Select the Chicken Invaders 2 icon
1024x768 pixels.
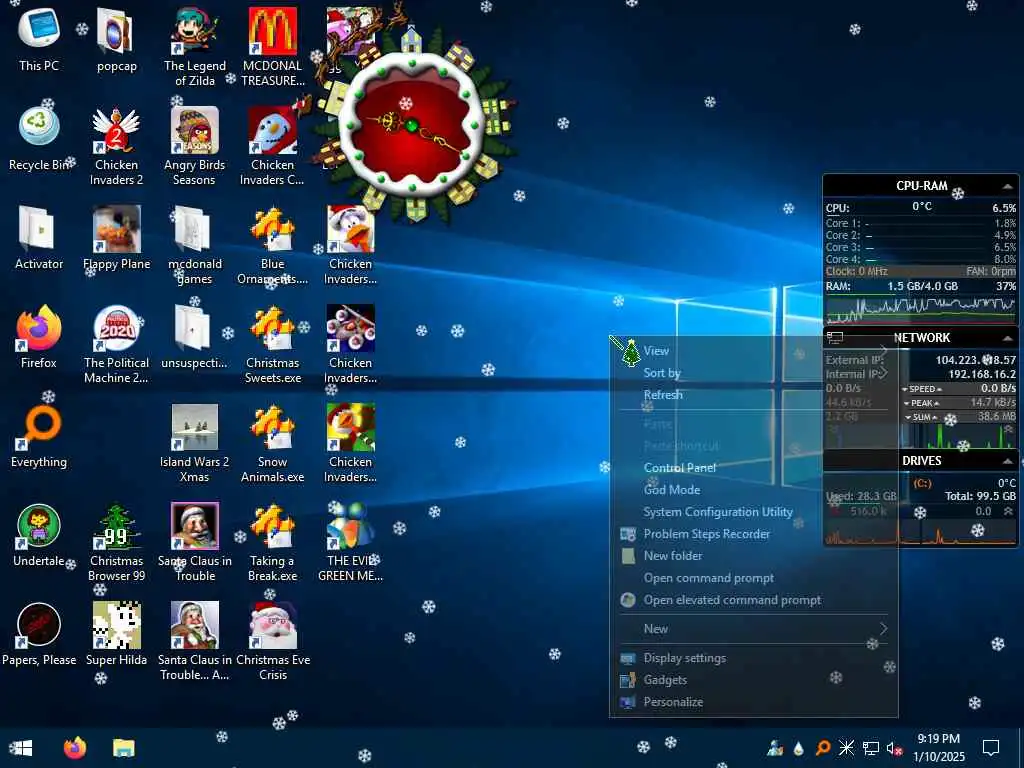coord(116,146)
